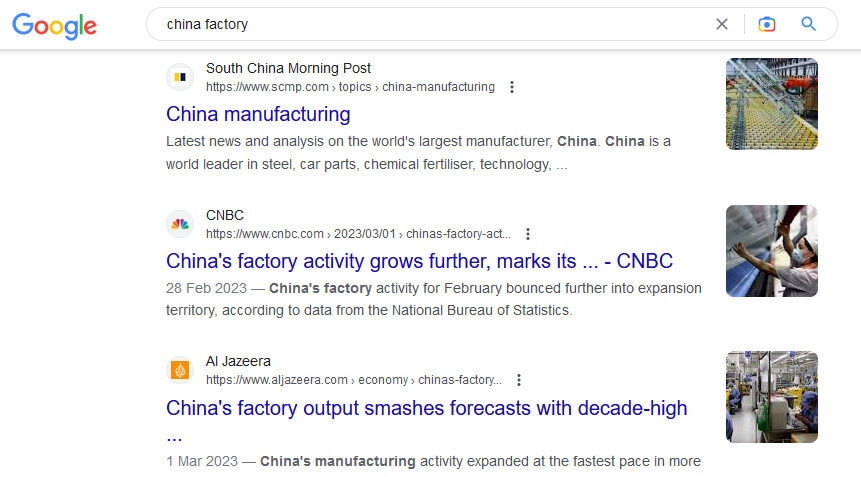Open more options for Al Jazeera result

pyautogui.click(x=519, y=380)
